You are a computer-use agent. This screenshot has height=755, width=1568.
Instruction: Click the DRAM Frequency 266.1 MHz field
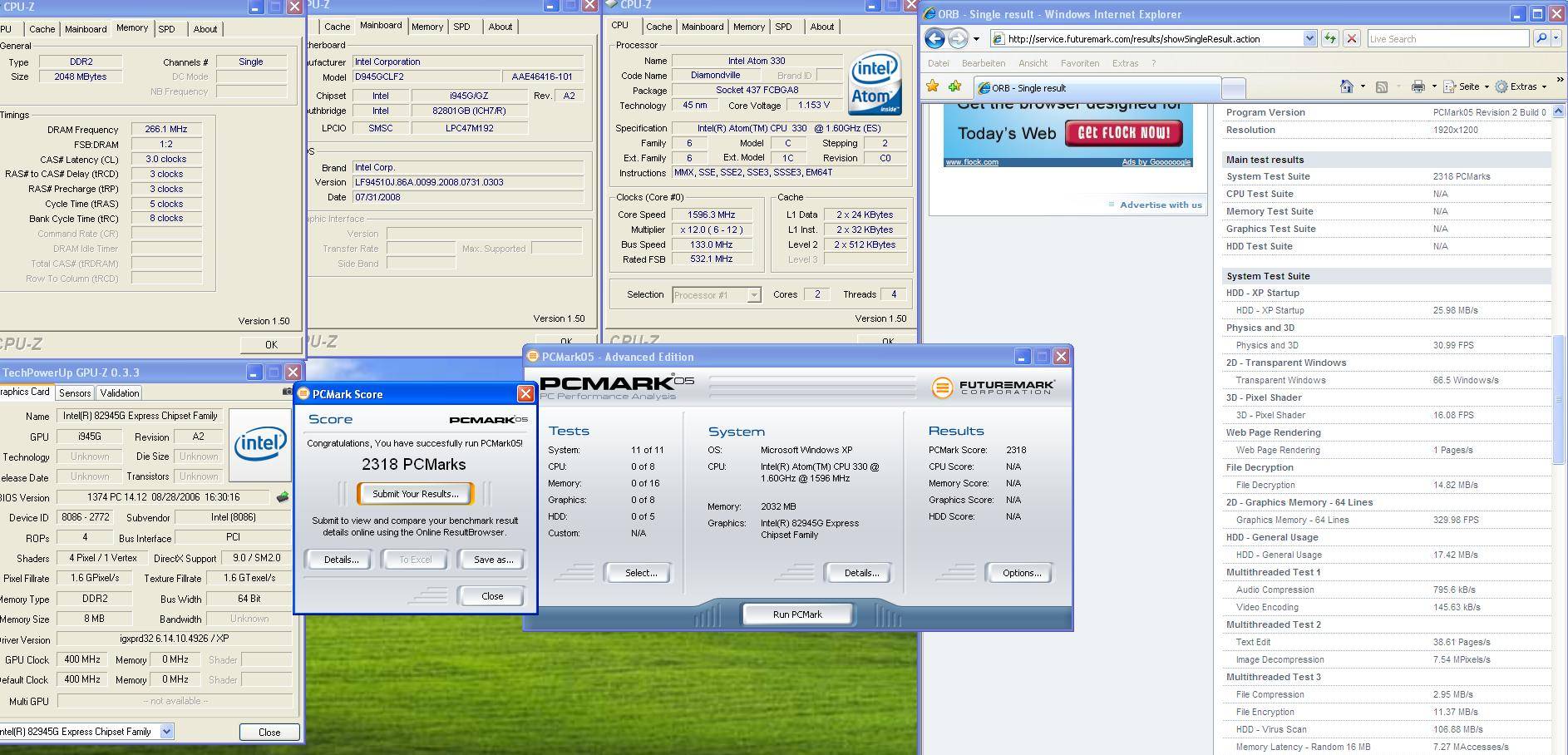click(x=166, y=130)
